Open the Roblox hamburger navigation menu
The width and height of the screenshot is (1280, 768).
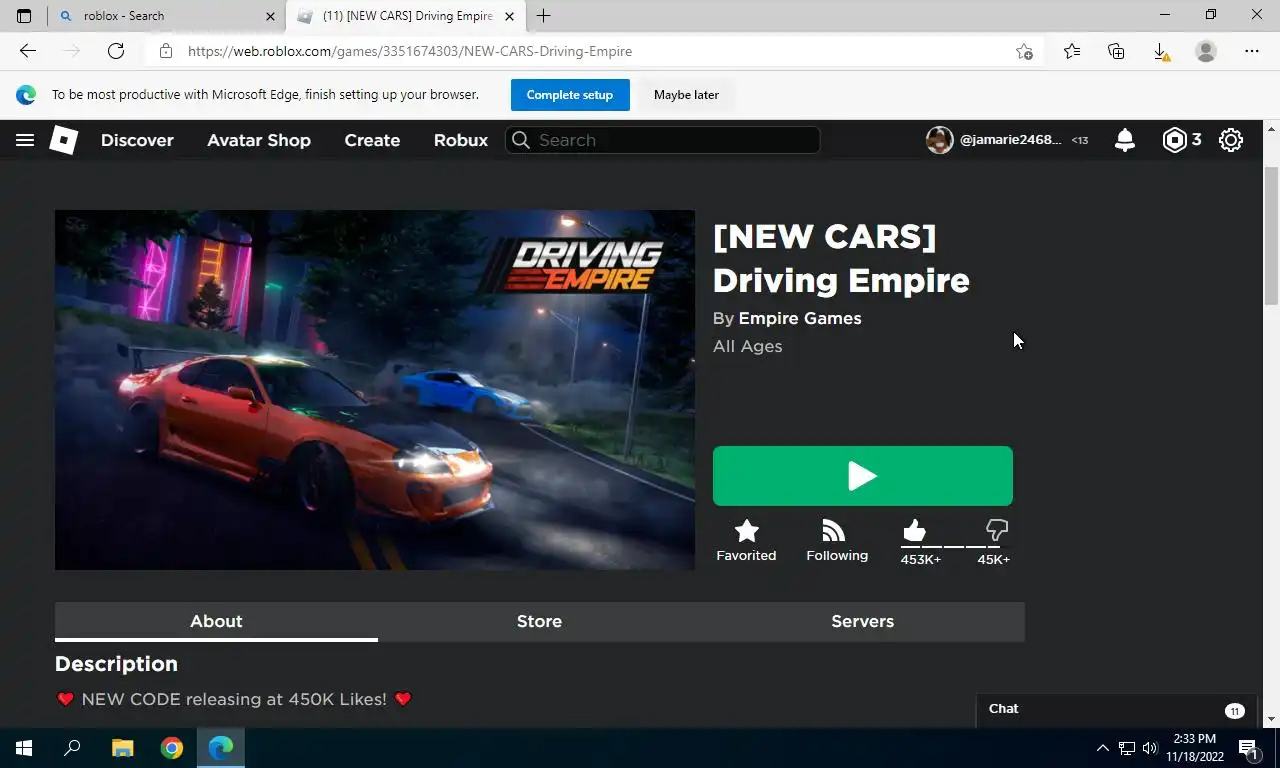coord(25,140)
